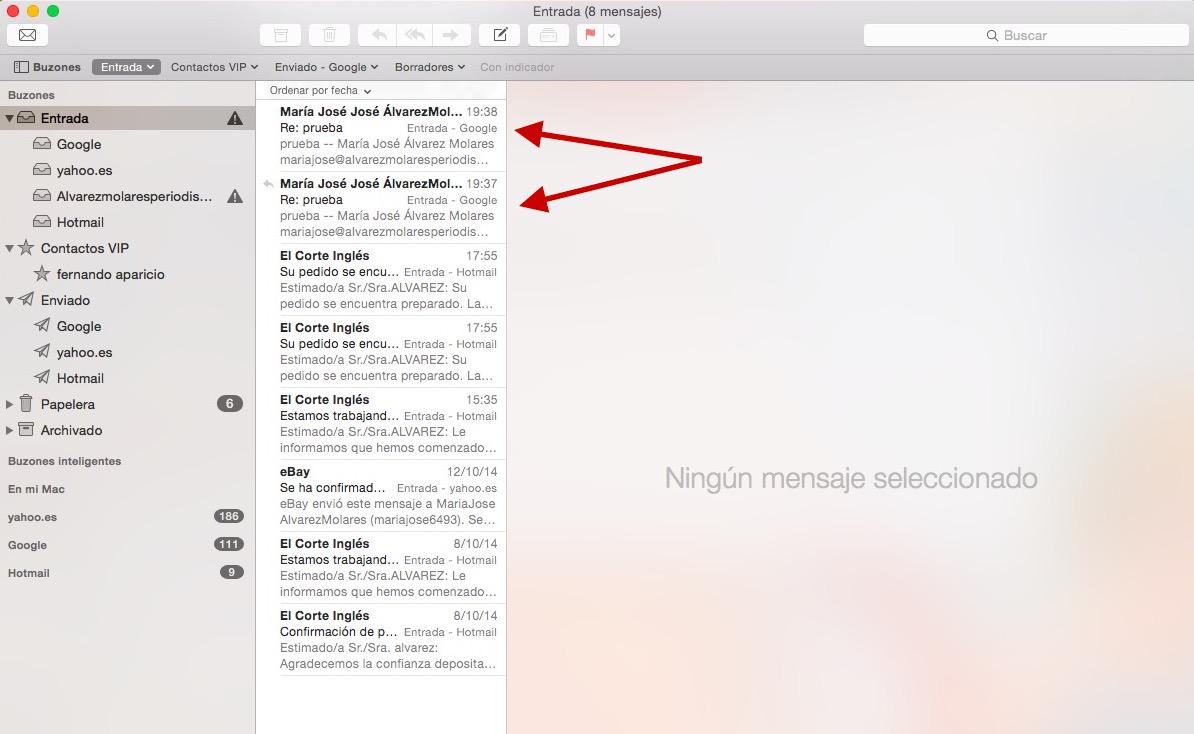Compose a new message with pencil icon
1194x734 pixels.
click(x=499, y=35)
